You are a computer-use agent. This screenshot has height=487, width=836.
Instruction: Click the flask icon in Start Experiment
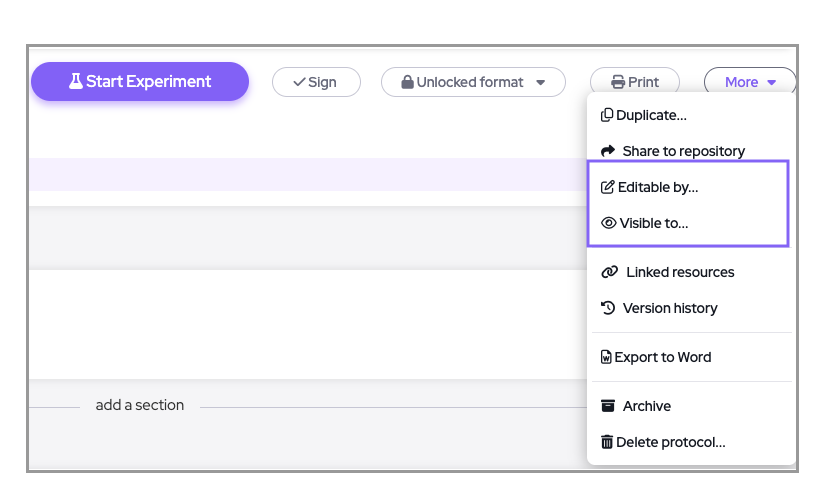coord(75,82)
